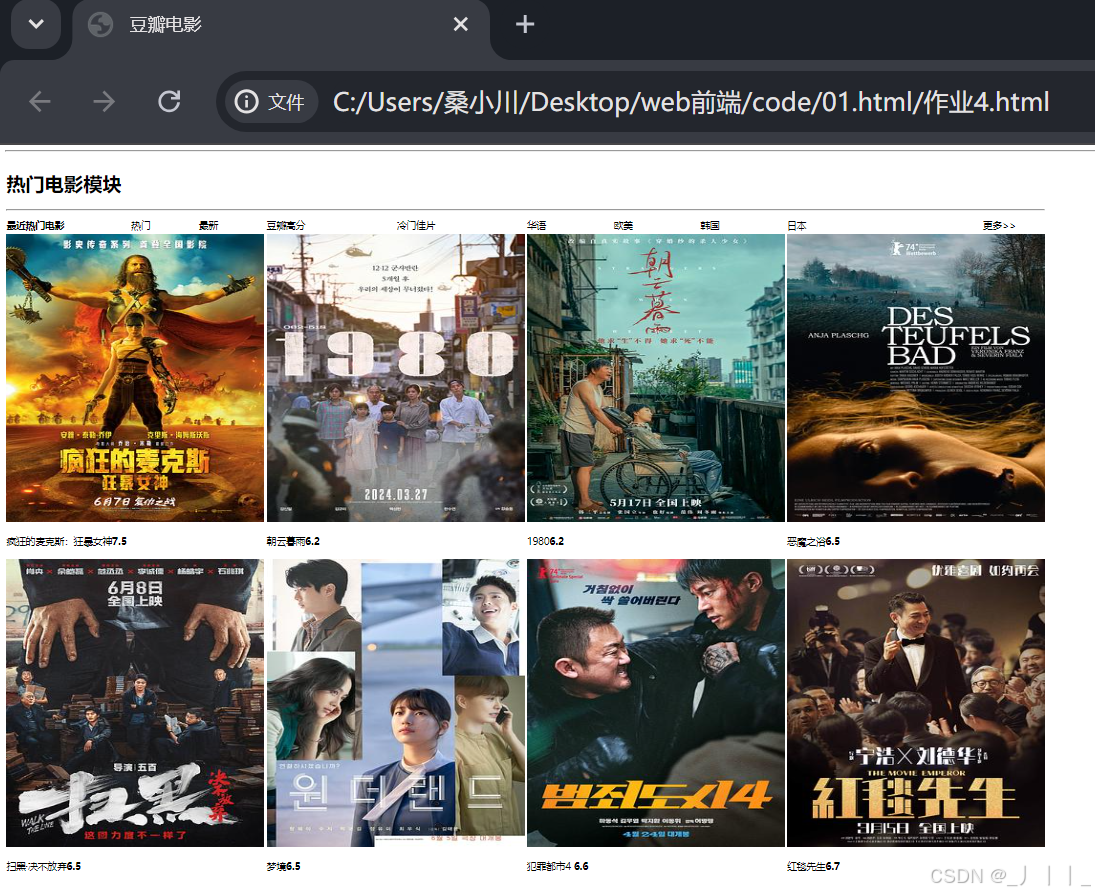Viewport: 1095px width, 893px height.
Task: Select the 日本 filter
Action: [x=797, y=226]
